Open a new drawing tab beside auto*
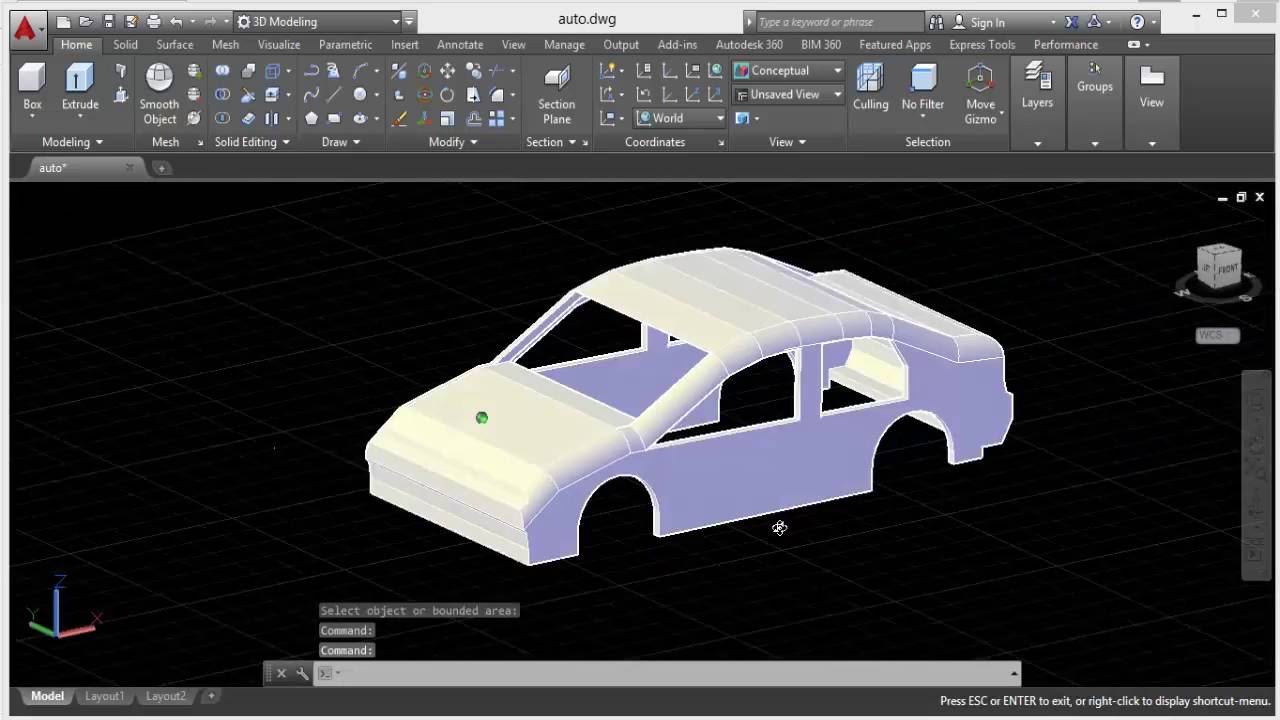Image resolution: width=1280 pixels, height=720 pixels. (x=161, y=168)
